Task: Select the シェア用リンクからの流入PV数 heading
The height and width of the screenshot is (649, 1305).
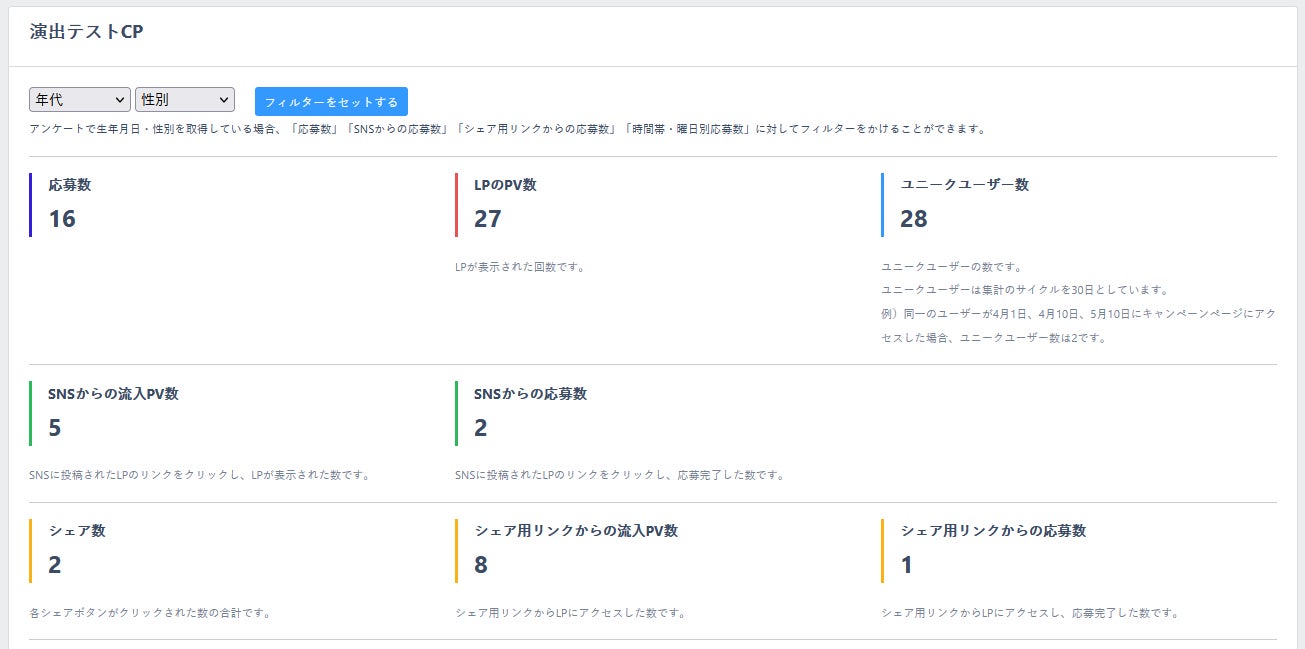Action: (576, 531)
